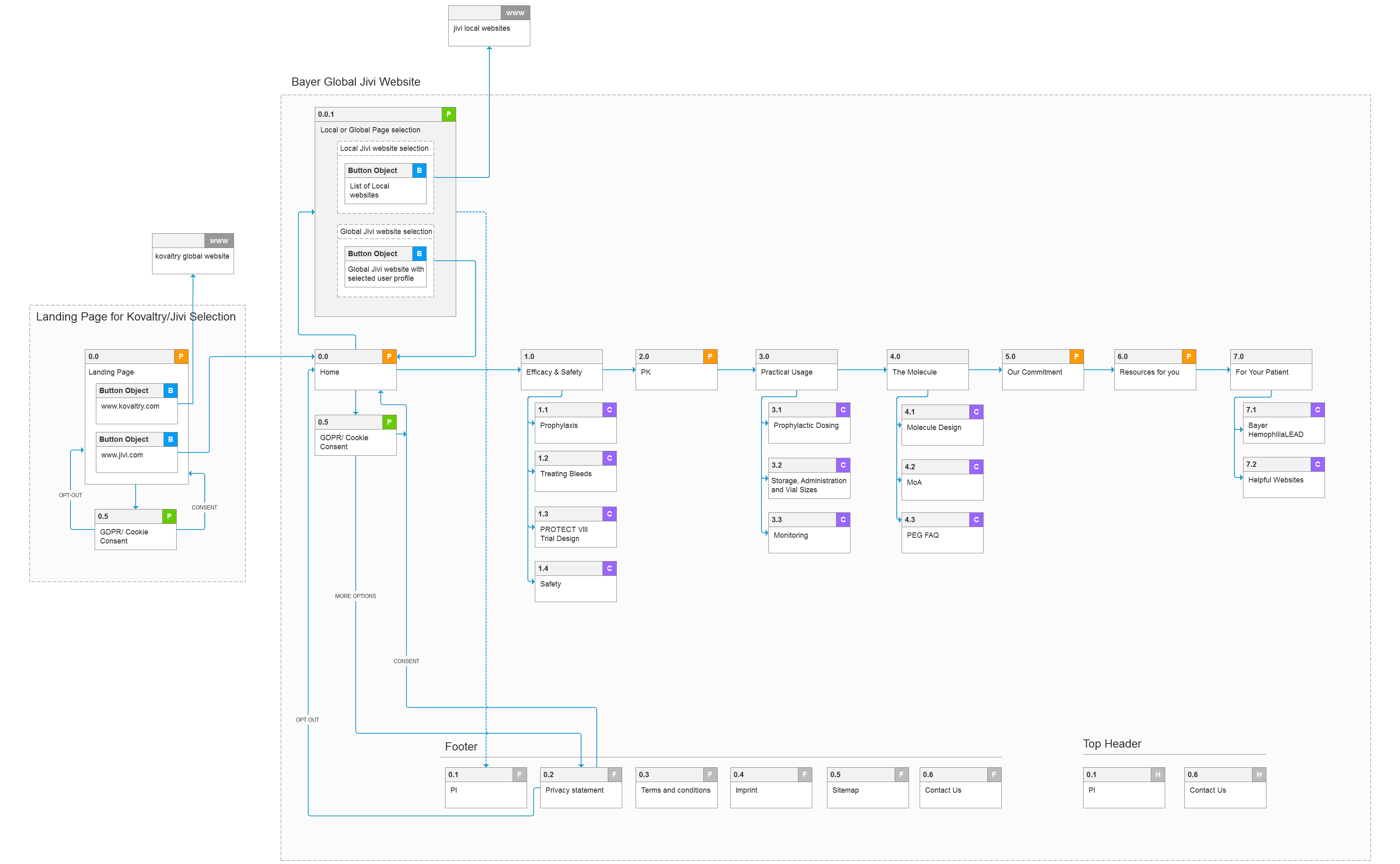Select The Molecule node 4.0
Viewport: 1400px width, 864px height.
click(927, 370)
